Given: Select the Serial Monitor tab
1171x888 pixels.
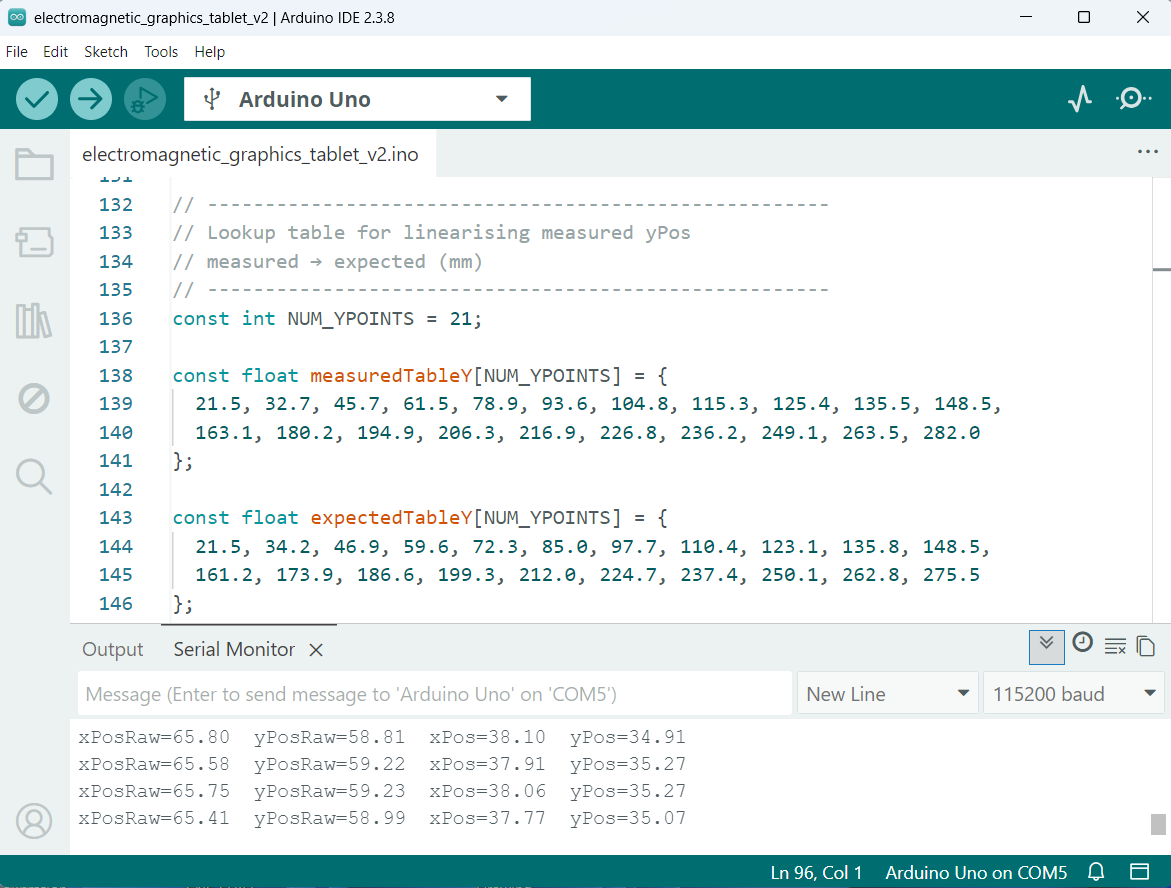Looking at the screenshot, I should click(234, 650).
